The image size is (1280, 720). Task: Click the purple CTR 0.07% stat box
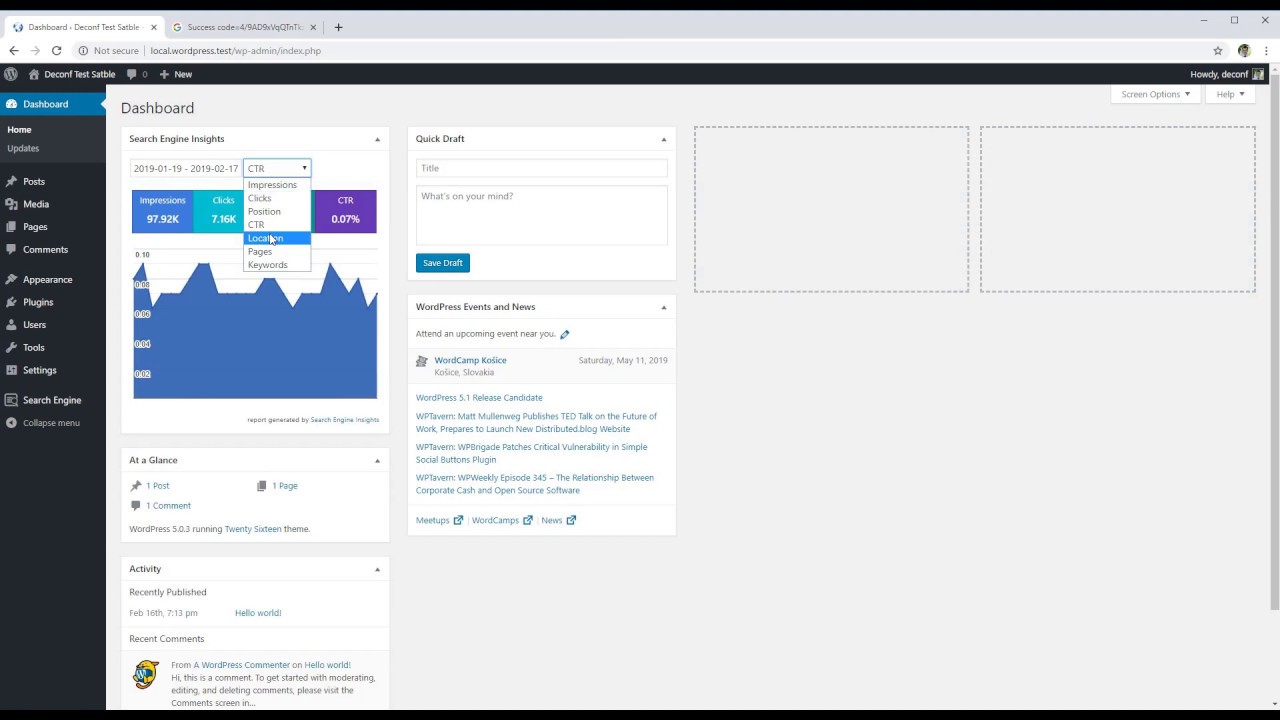[x=345, y=211]
